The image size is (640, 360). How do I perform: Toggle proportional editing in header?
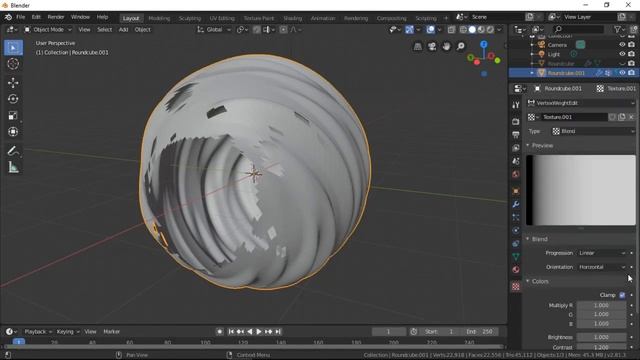[x=283, y=29]
